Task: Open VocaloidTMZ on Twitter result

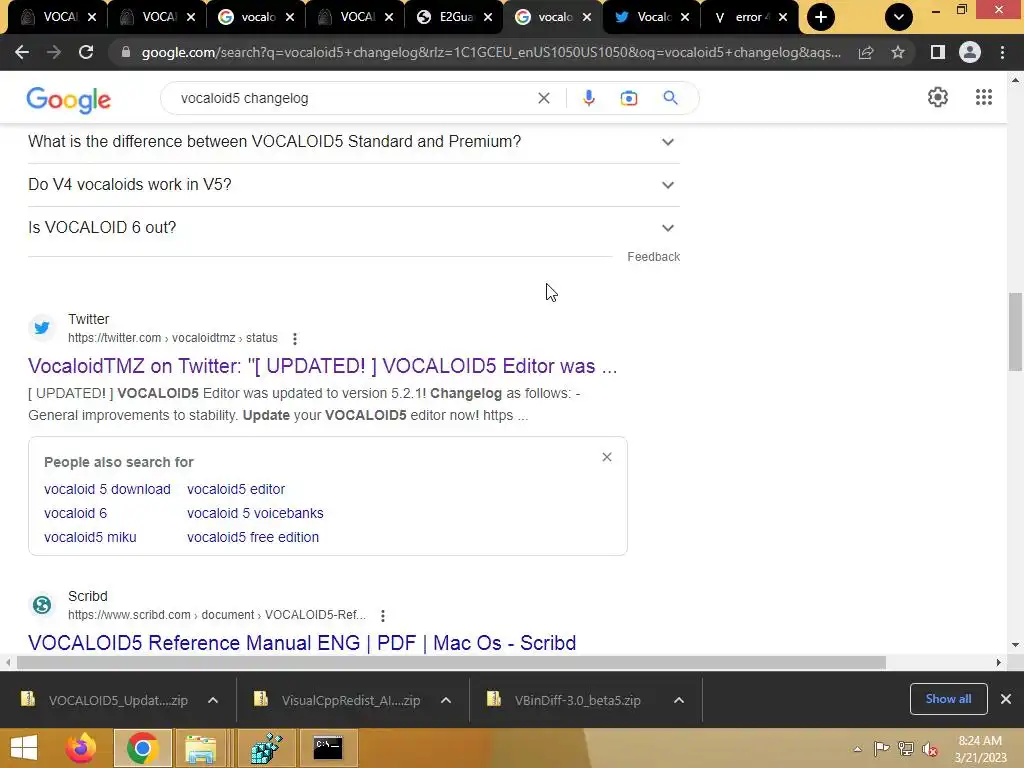Action: click(323, 366)
